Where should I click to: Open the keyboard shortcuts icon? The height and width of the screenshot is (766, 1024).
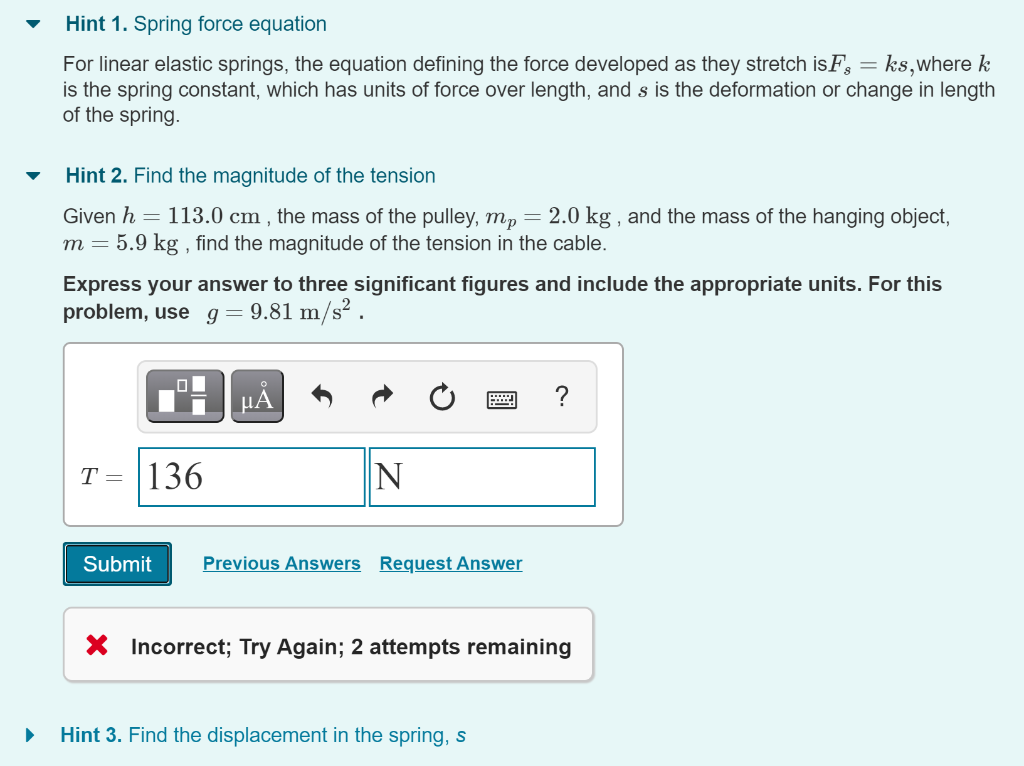coord(502,398)
